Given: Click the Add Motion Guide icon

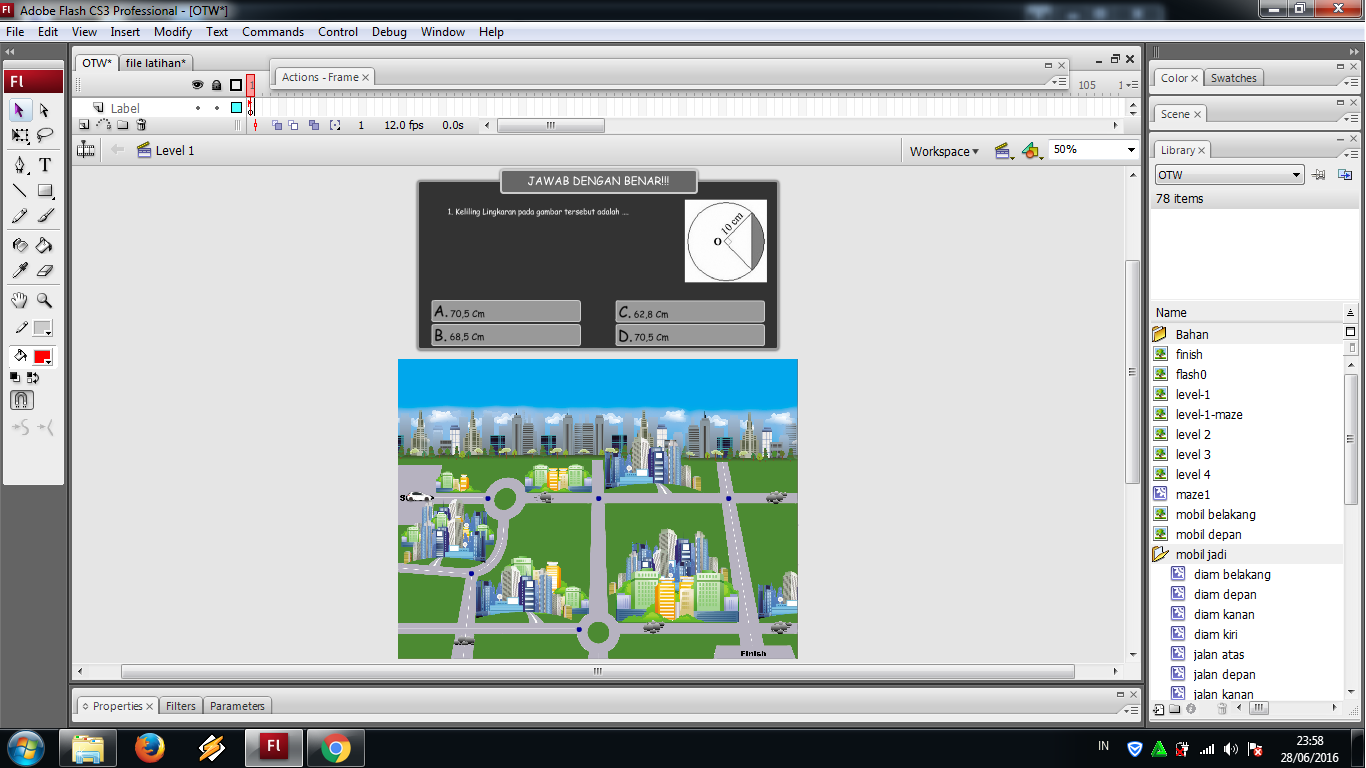Looking at the screenshot, I should pos(103,125).
